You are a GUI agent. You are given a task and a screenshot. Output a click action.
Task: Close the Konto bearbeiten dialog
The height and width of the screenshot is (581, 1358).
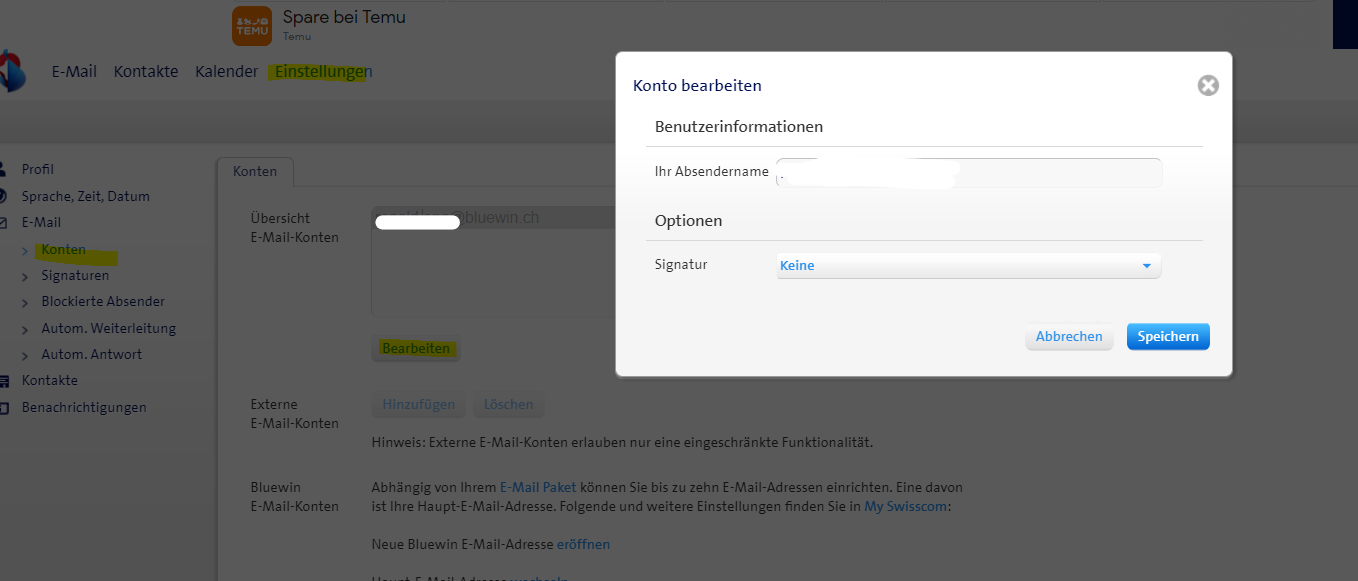point(1208,86)
